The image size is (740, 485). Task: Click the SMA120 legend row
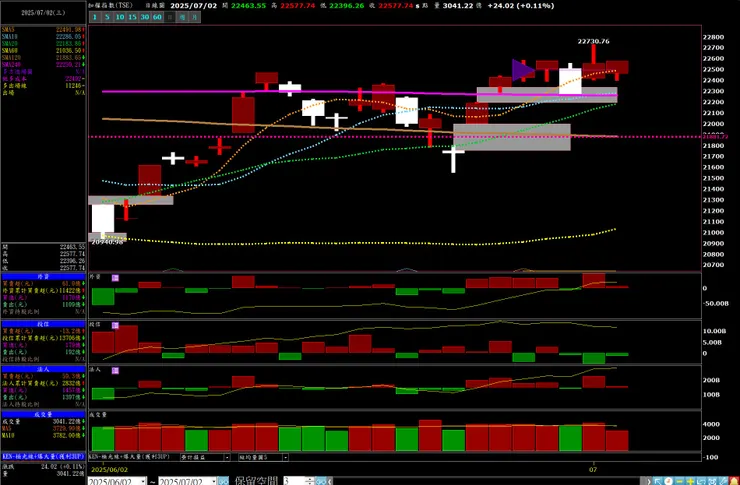click(x=43, y=58)
